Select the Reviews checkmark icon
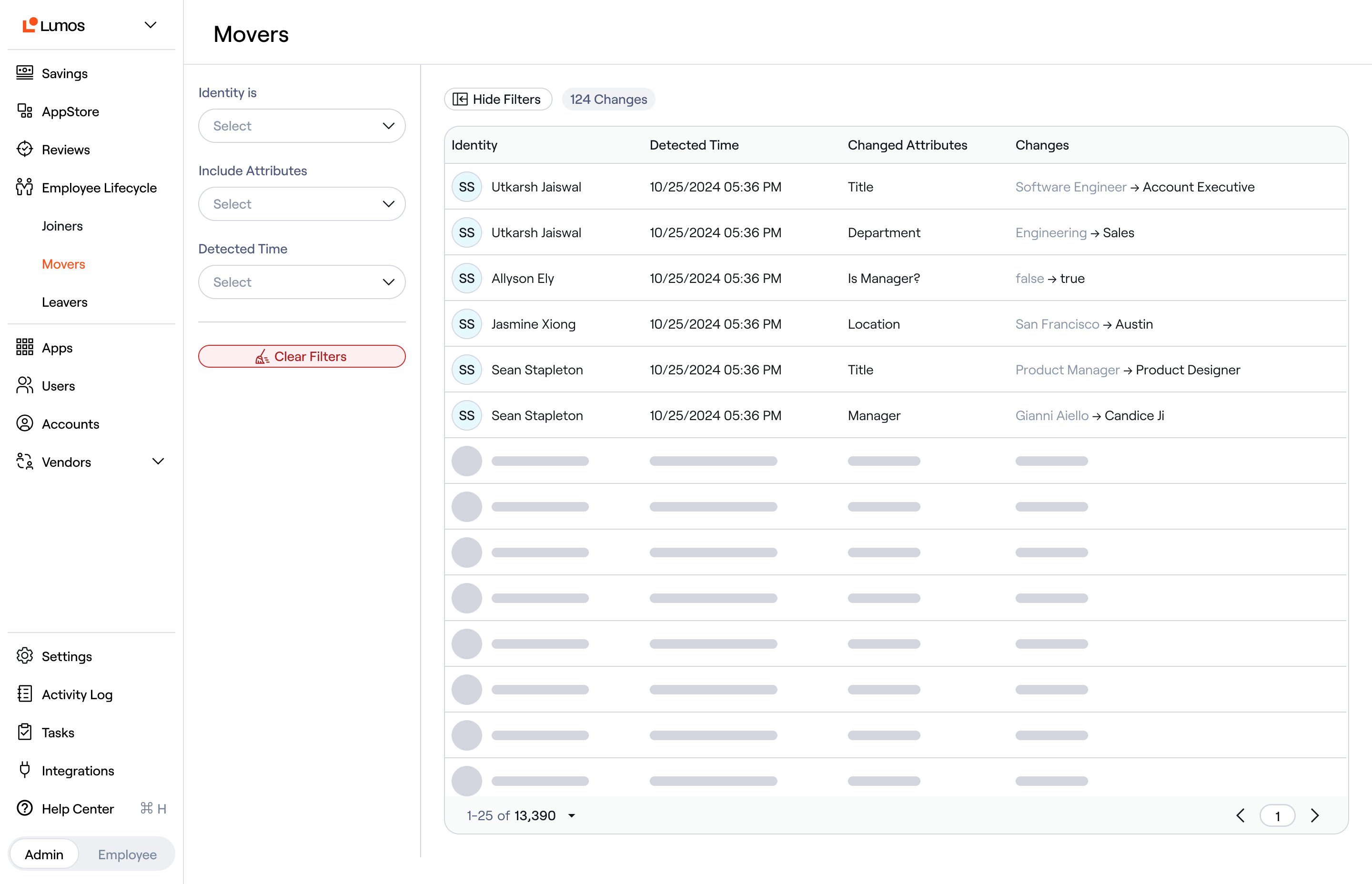This screenshot has width=1372, height=884. [x=25, y=149]
